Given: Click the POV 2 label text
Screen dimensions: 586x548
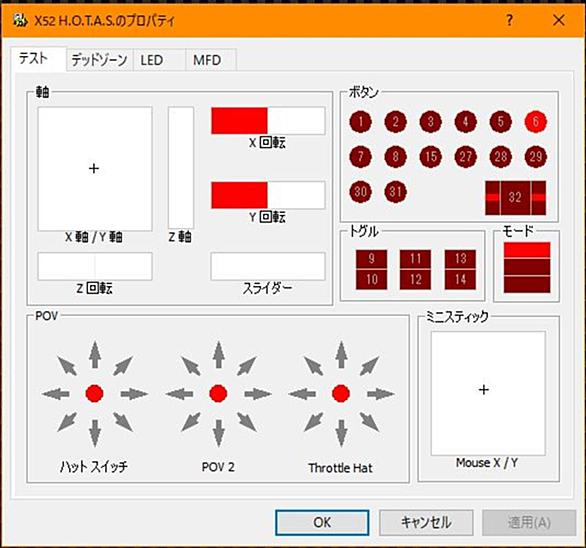Looking at the screenshot, I should (218, 467).
